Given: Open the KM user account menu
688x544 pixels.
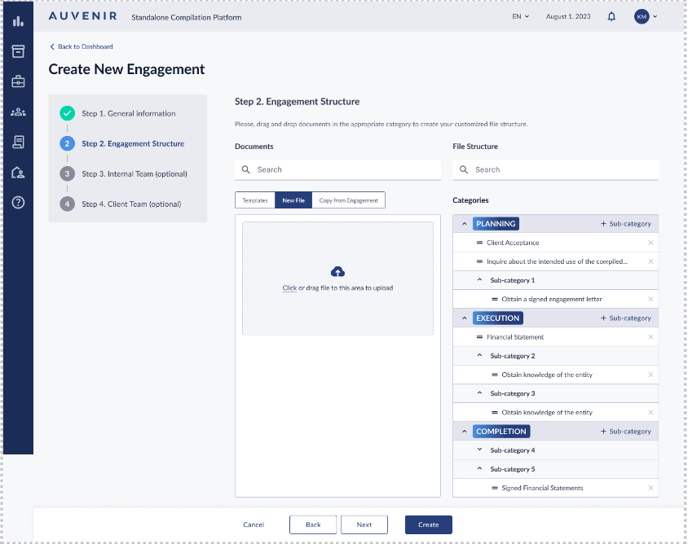Looking at the screenshot, I should tap(645, 17).
